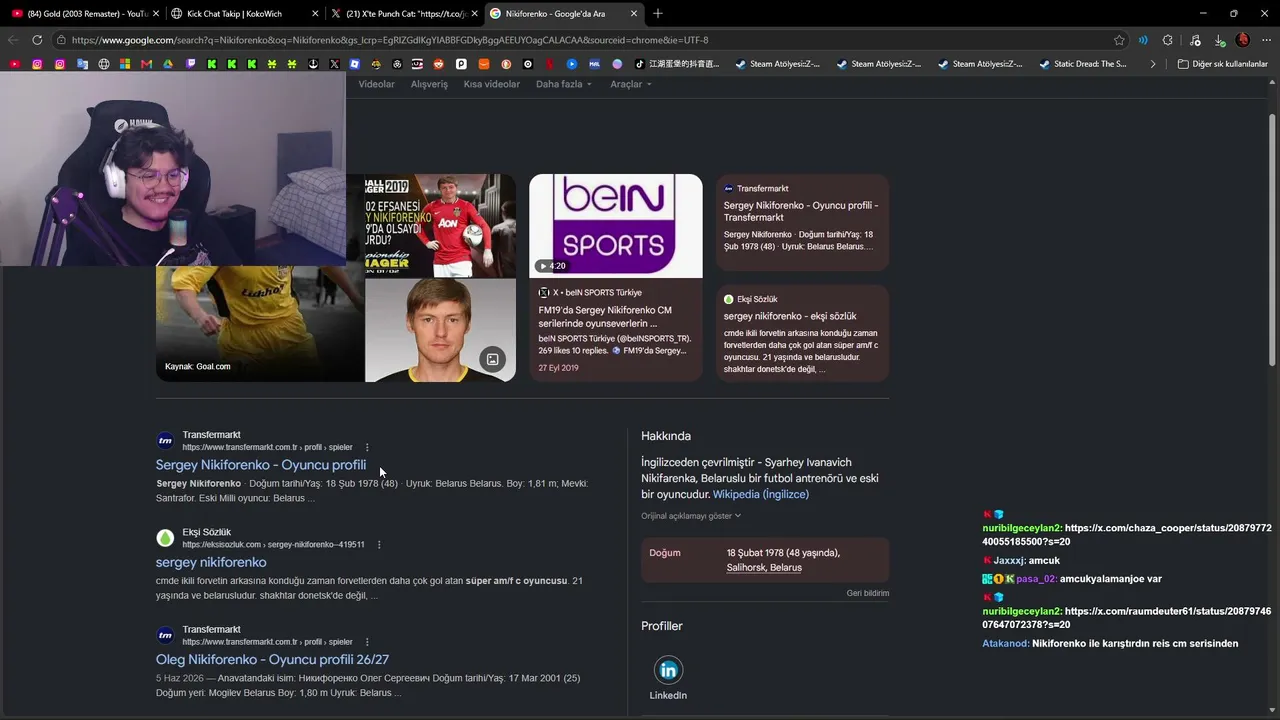Open the browser downloads icon
Image resolution: width=1280 pixels, height=720 pixels.
(1220, 40)
